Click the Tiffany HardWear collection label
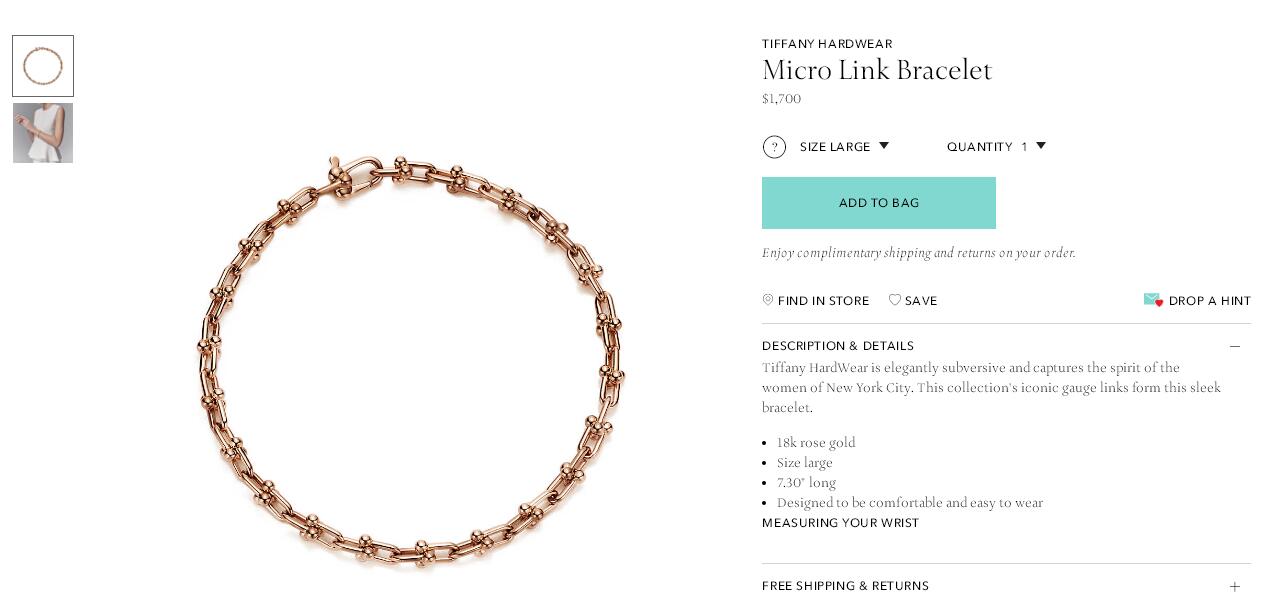This screenshot has height=604, width=1278. (827, 44)
